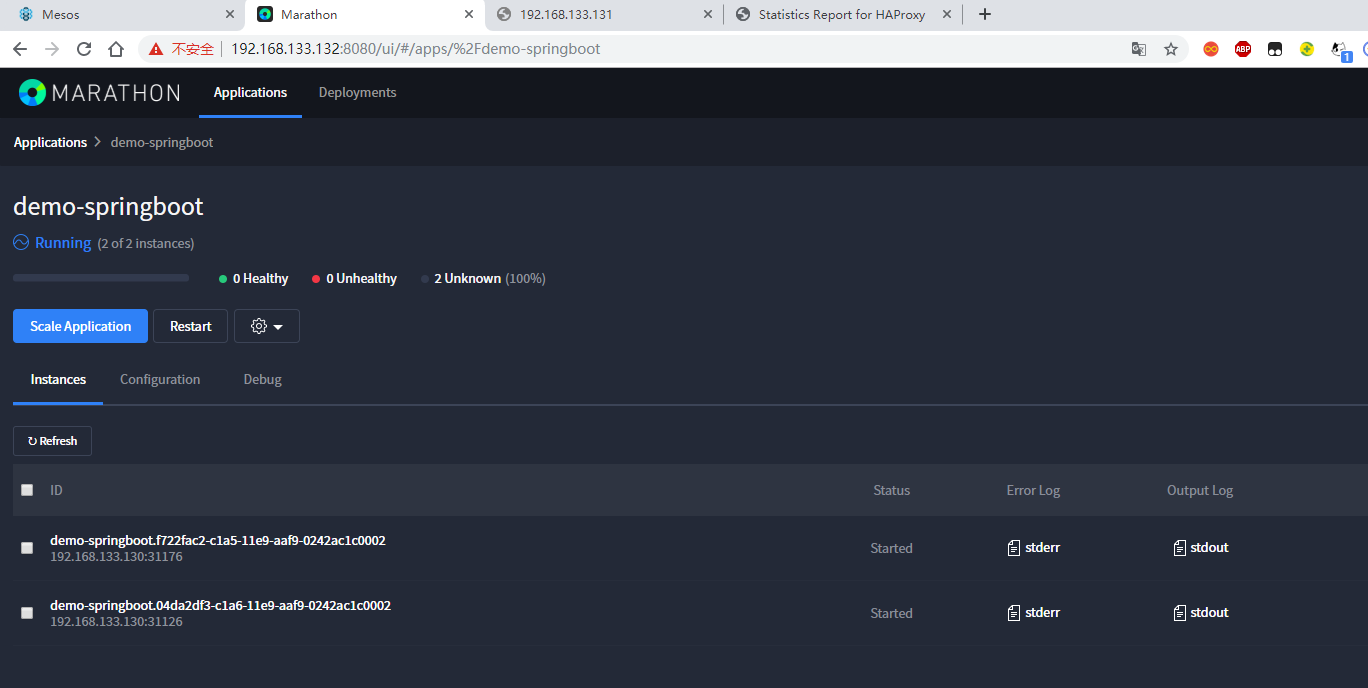Bookmark this page with star icon
The image size is (1368, 688).
pyautogui.click(x=1171, y=49)
